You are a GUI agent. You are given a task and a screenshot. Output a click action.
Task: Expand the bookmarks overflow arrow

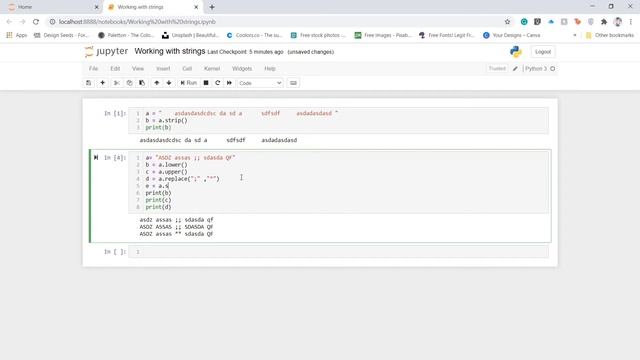(575, 36)
